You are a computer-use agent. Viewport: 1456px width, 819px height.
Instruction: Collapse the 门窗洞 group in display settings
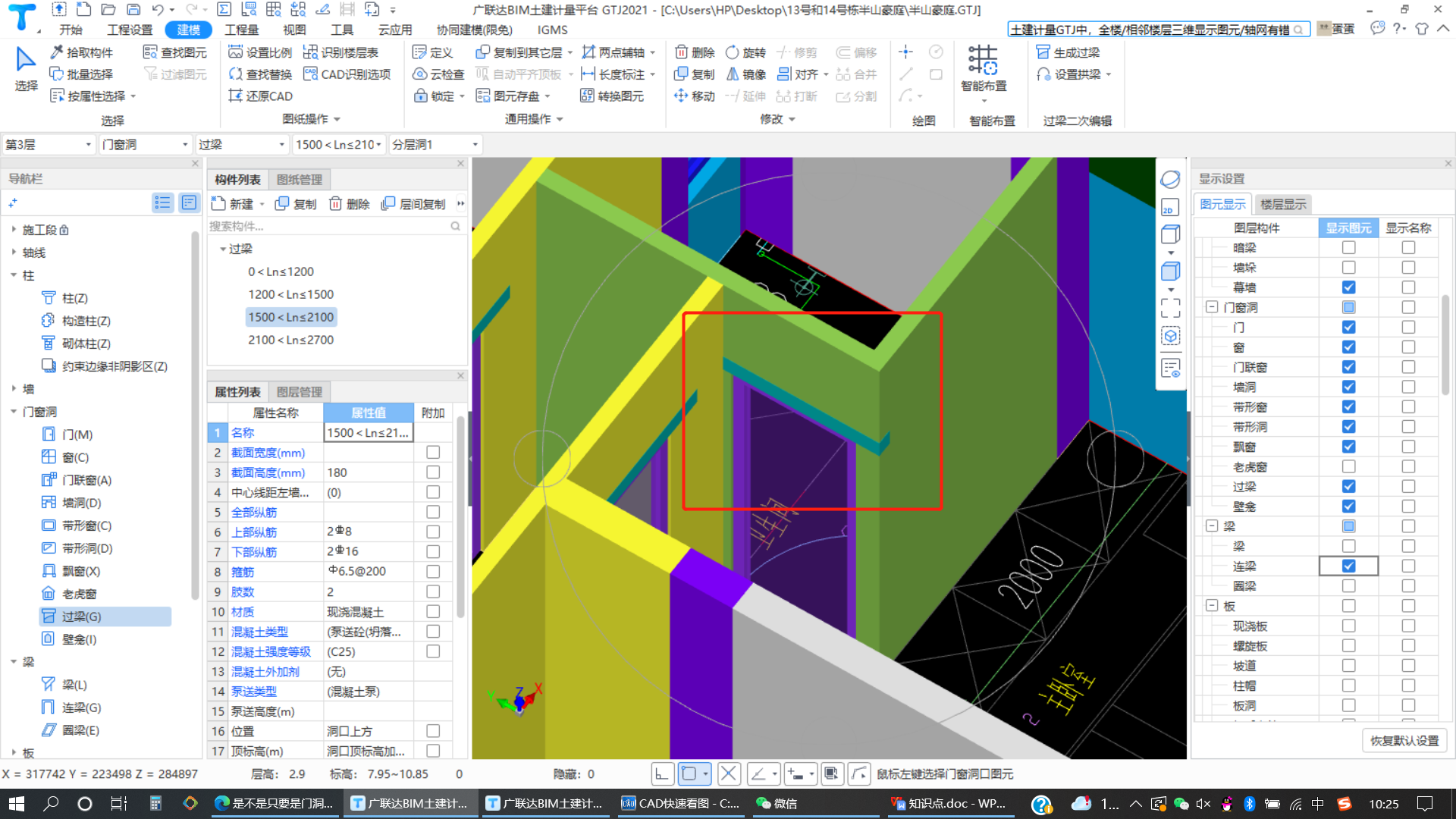point(1212,307)
